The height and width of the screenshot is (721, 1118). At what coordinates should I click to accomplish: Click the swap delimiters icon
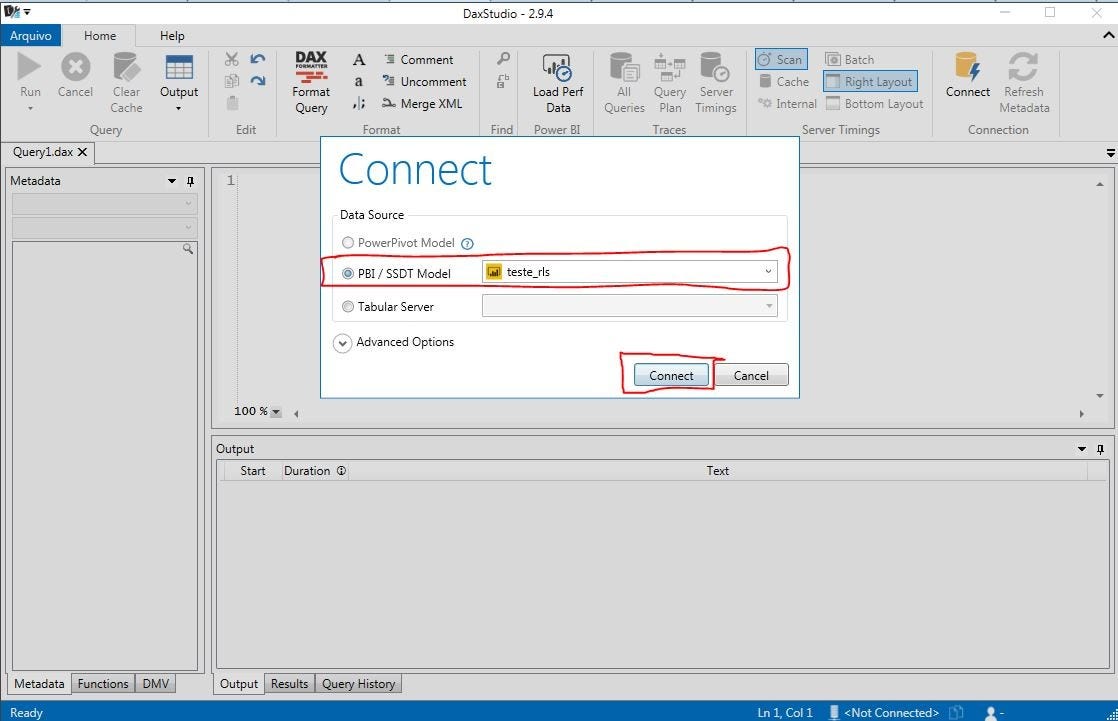click(359, 104)
